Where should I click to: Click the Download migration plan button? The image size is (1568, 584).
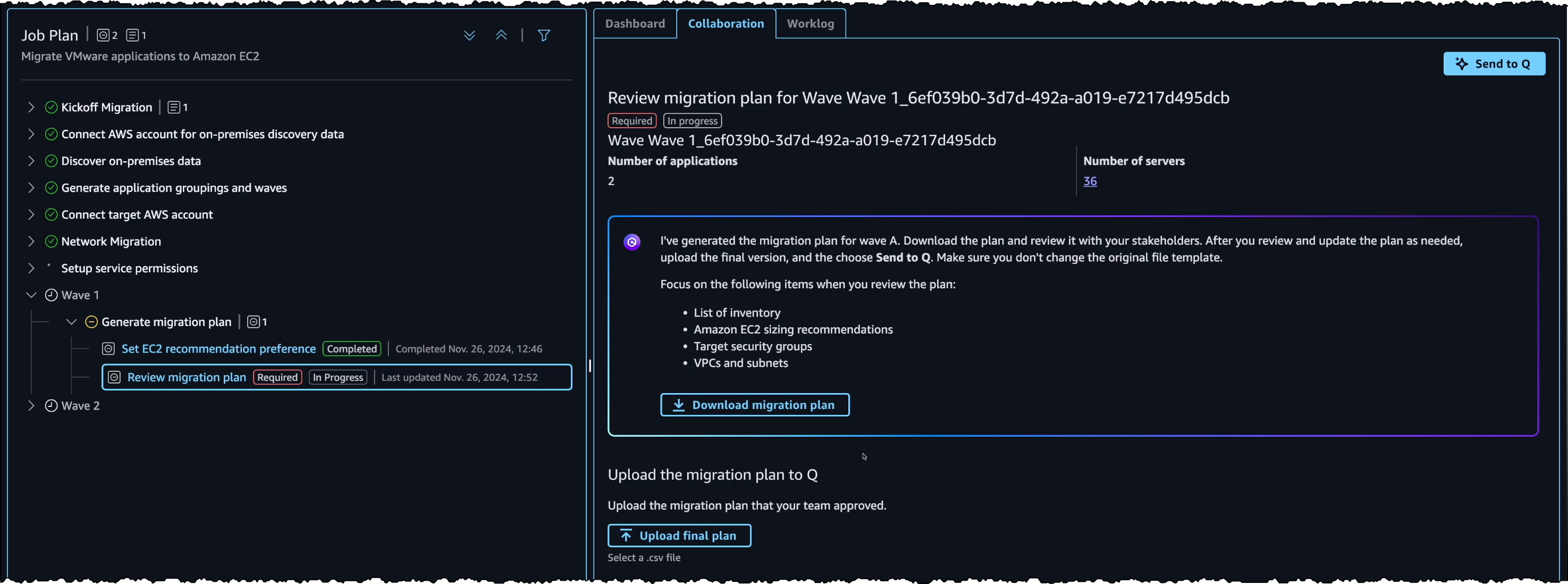click(x=754, y=405)
